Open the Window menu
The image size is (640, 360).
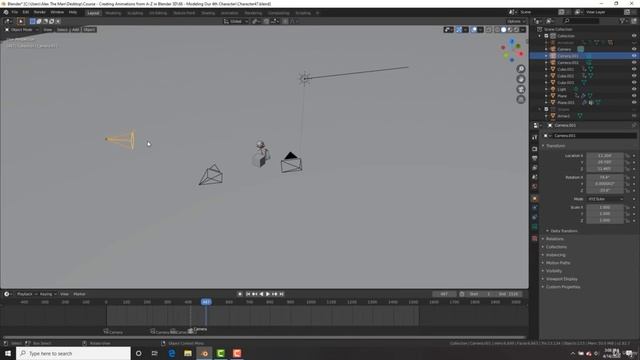[x=57, y=12]
